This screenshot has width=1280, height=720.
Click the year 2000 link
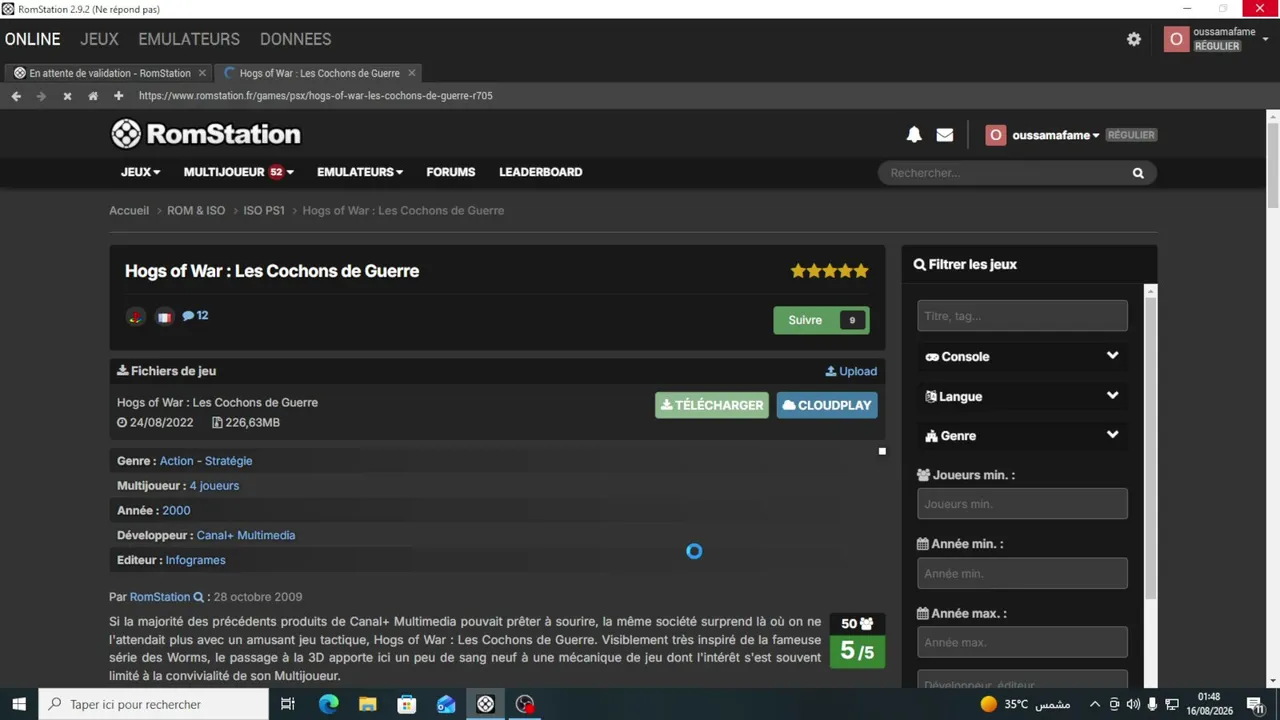pos(176,511)
